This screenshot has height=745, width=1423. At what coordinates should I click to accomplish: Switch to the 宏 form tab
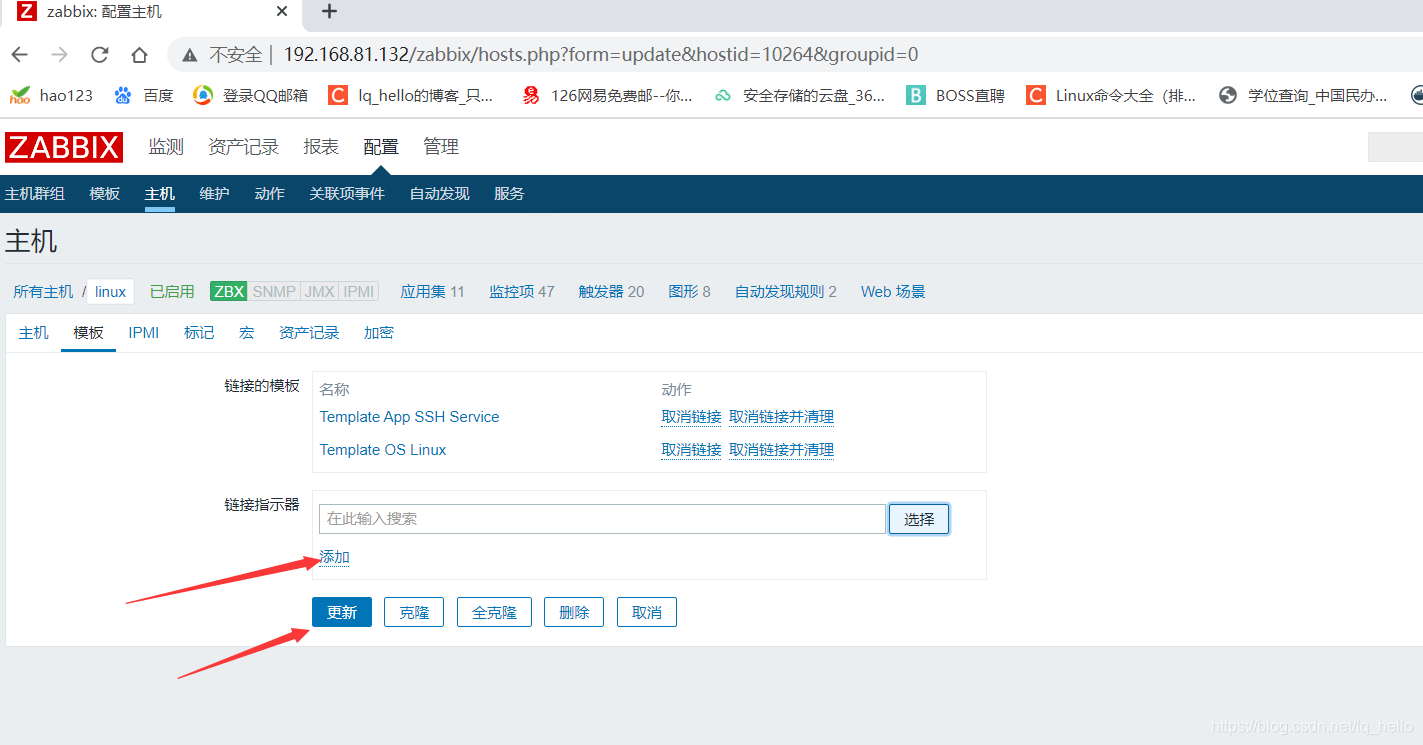point(246,333)
